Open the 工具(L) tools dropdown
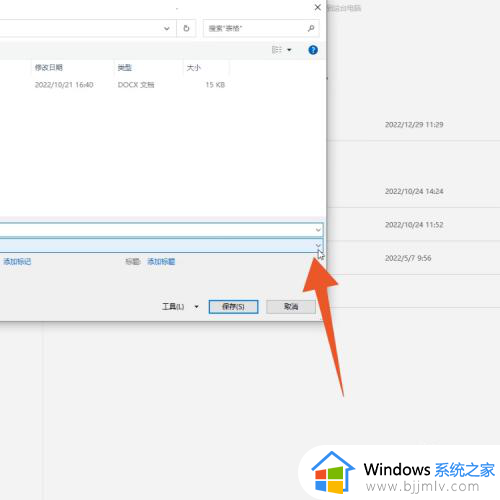Viewport: 500px width, 500px height. (x=180, y=306)
